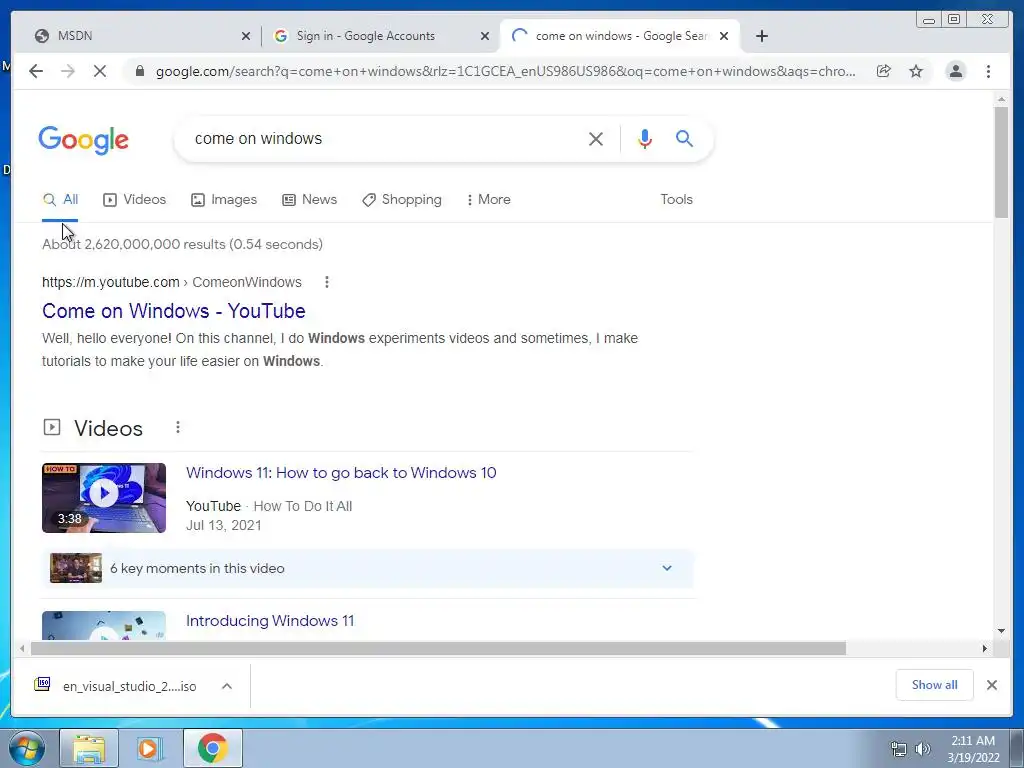1024x768 pixels.
Task: Clear the search box text
Action: pos(596,138)
